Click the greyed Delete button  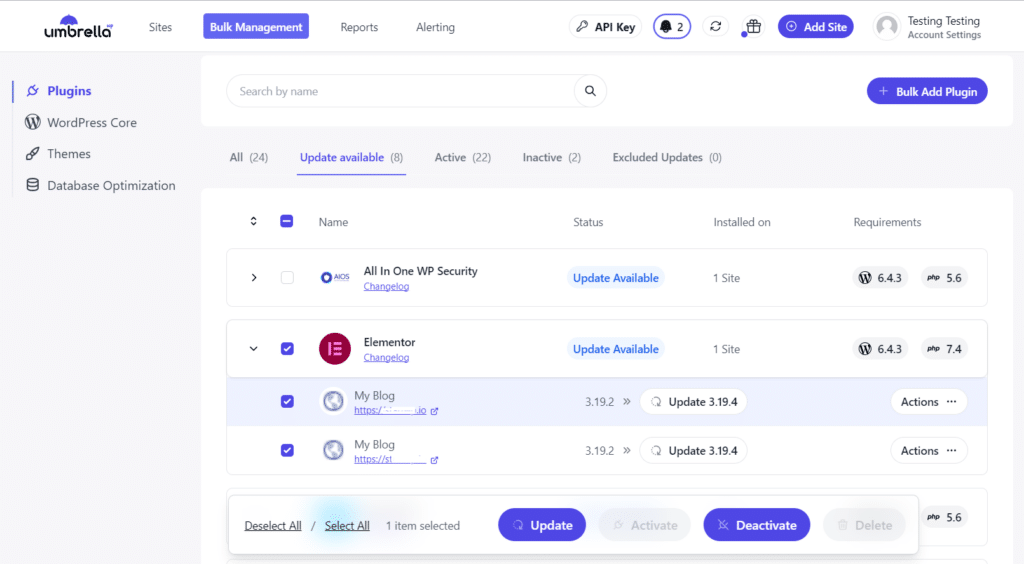865,525
